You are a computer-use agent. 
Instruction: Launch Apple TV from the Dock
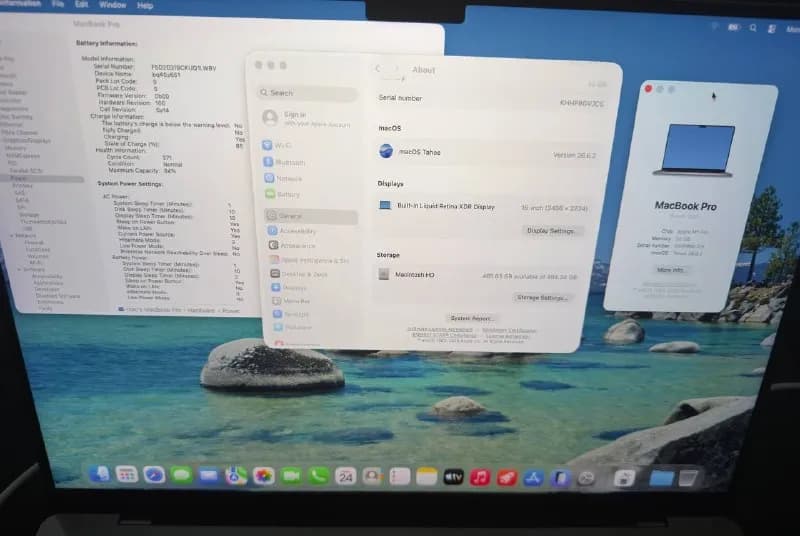pyautogui.click(x=453, y=477)
